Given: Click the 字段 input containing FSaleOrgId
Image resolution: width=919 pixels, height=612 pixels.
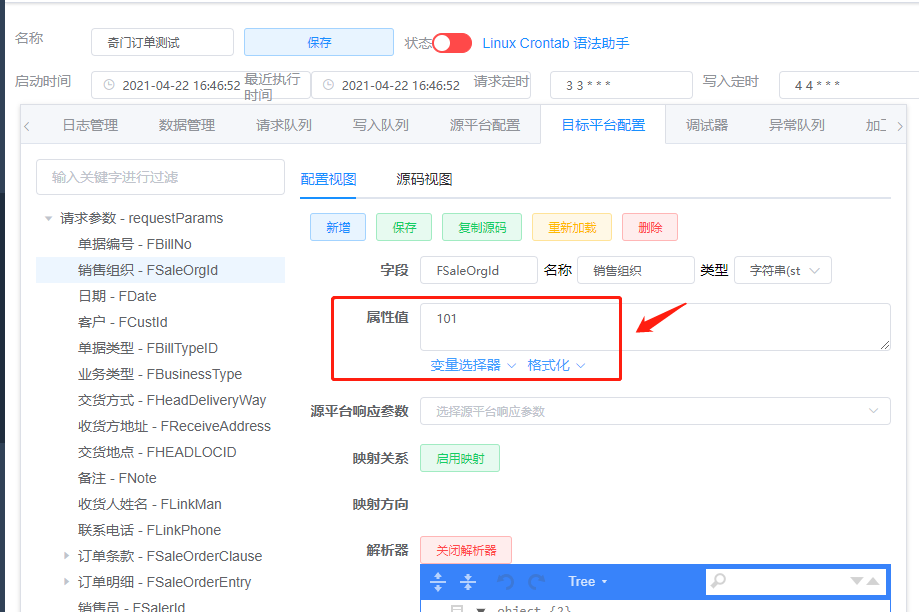Looking at the screenshot, I should click(x=479, y=270).
